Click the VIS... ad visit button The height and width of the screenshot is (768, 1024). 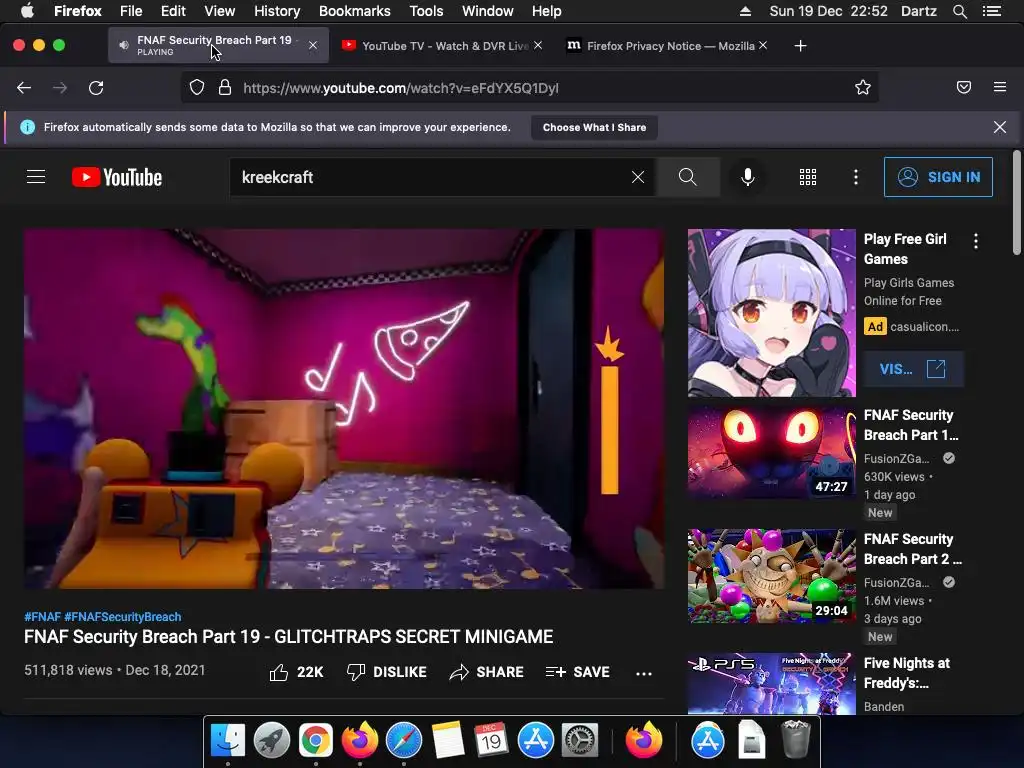click(913, 369)
